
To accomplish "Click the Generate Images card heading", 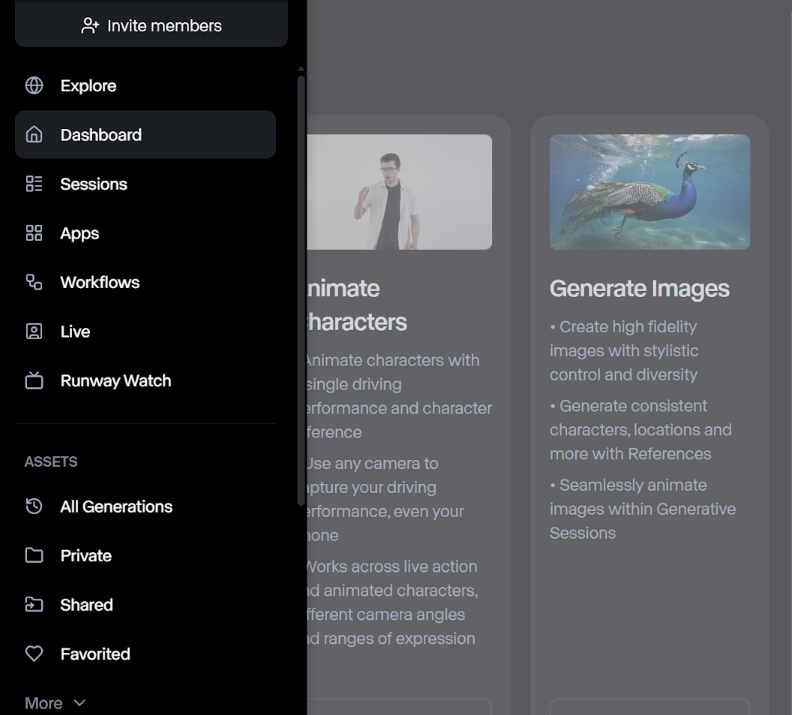I will click(639, 289).
